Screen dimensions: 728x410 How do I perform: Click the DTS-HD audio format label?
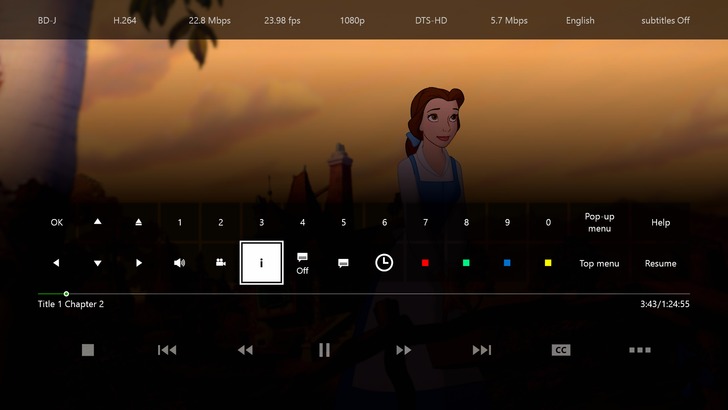(x=431, y=20)
